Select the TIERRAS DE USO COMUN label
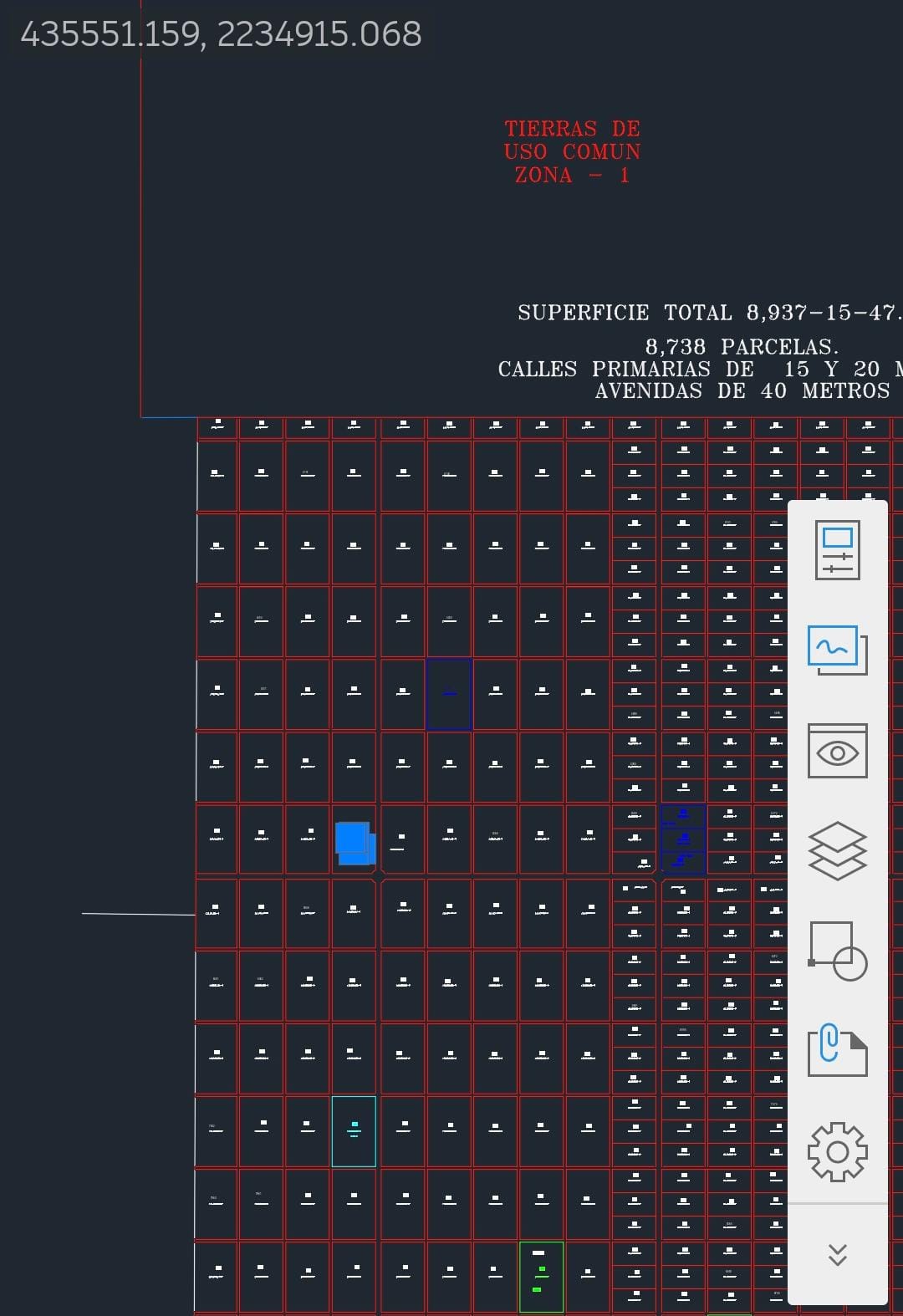The image size is (903, 1316). pos(572,151)
